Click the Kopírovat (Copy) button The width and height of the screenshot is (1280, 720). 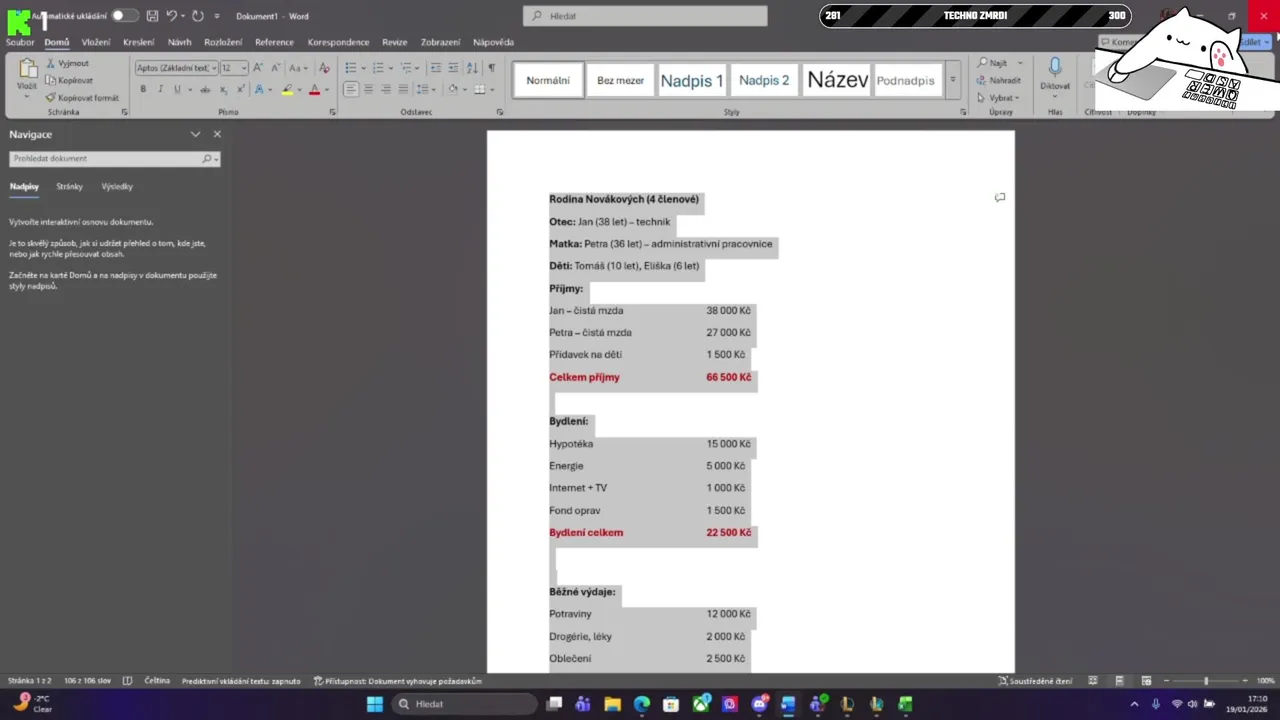(70, 80)
